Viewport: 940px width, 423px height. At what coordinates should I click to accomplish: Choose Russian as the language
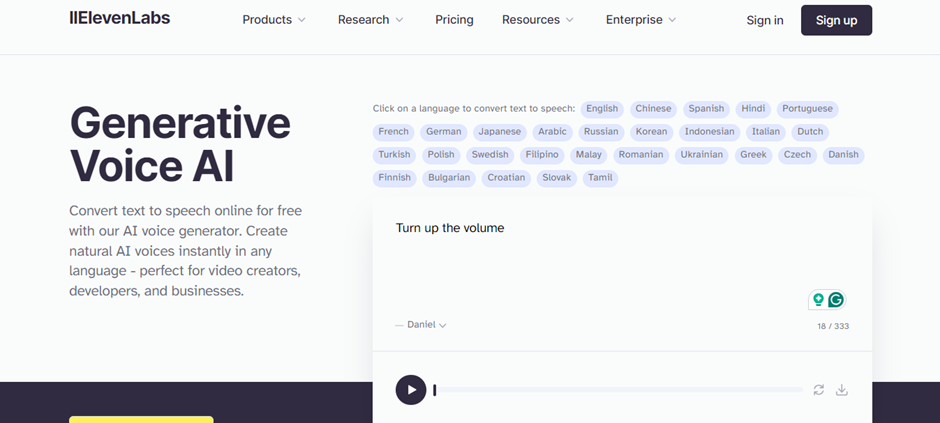(x=601, y=132)
